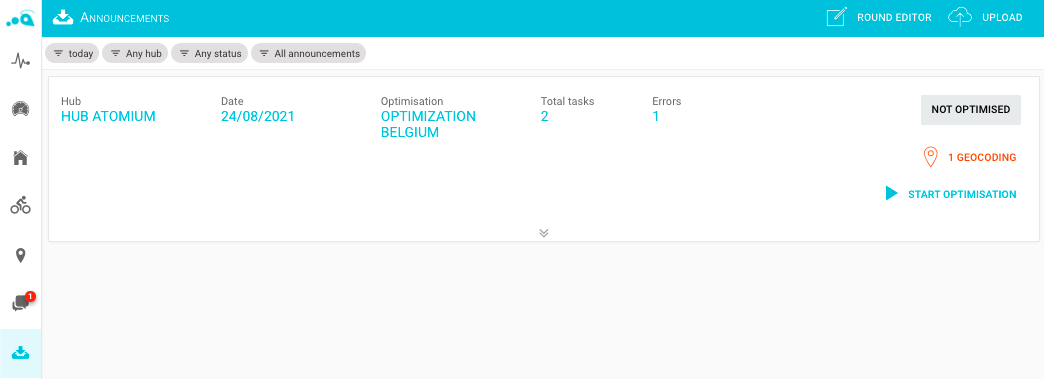The image size is (1044, 379).
Task: Click the Upload text button
Action: click(1002, 18)
